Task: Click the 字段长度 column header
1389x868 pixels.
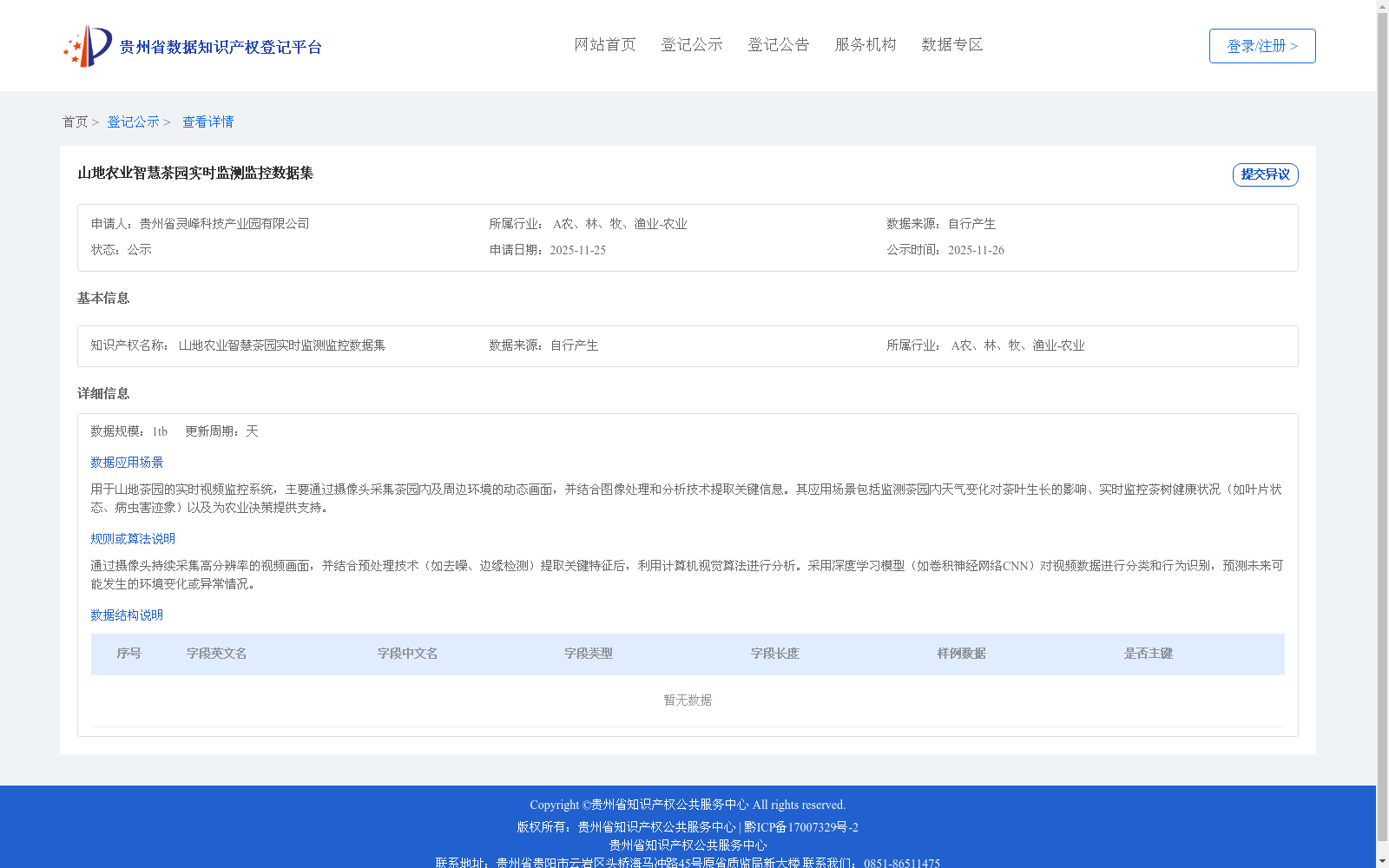Action: pos(775,654)
